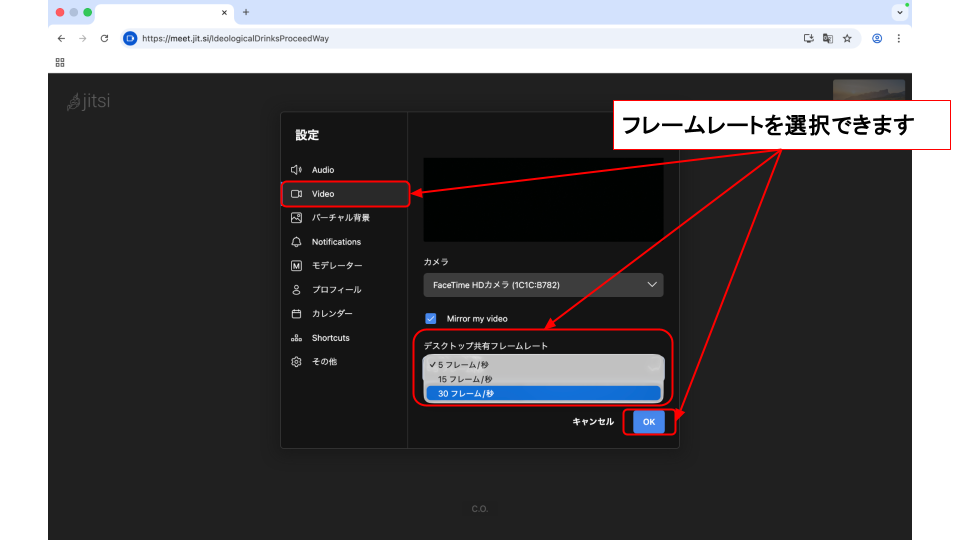Open カレンダー calendar settings
Screen dimensions: 960x540
tap(331, 314)
